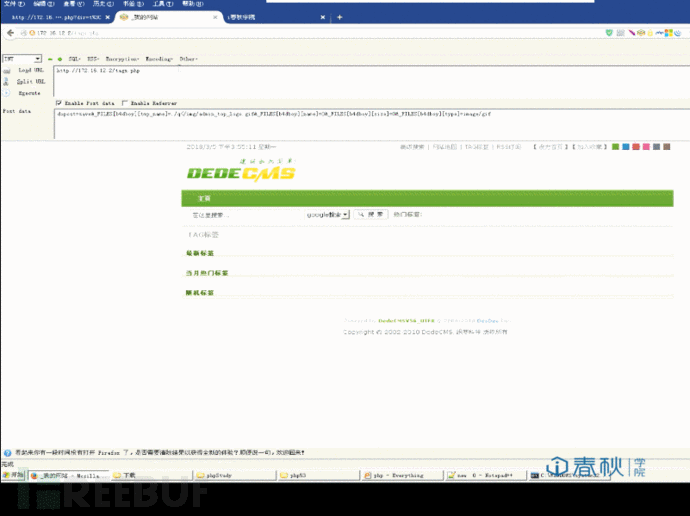Switch to phpStudy taskbar window
The width and height of the screenshot is (690, 516).
[235, 476]
